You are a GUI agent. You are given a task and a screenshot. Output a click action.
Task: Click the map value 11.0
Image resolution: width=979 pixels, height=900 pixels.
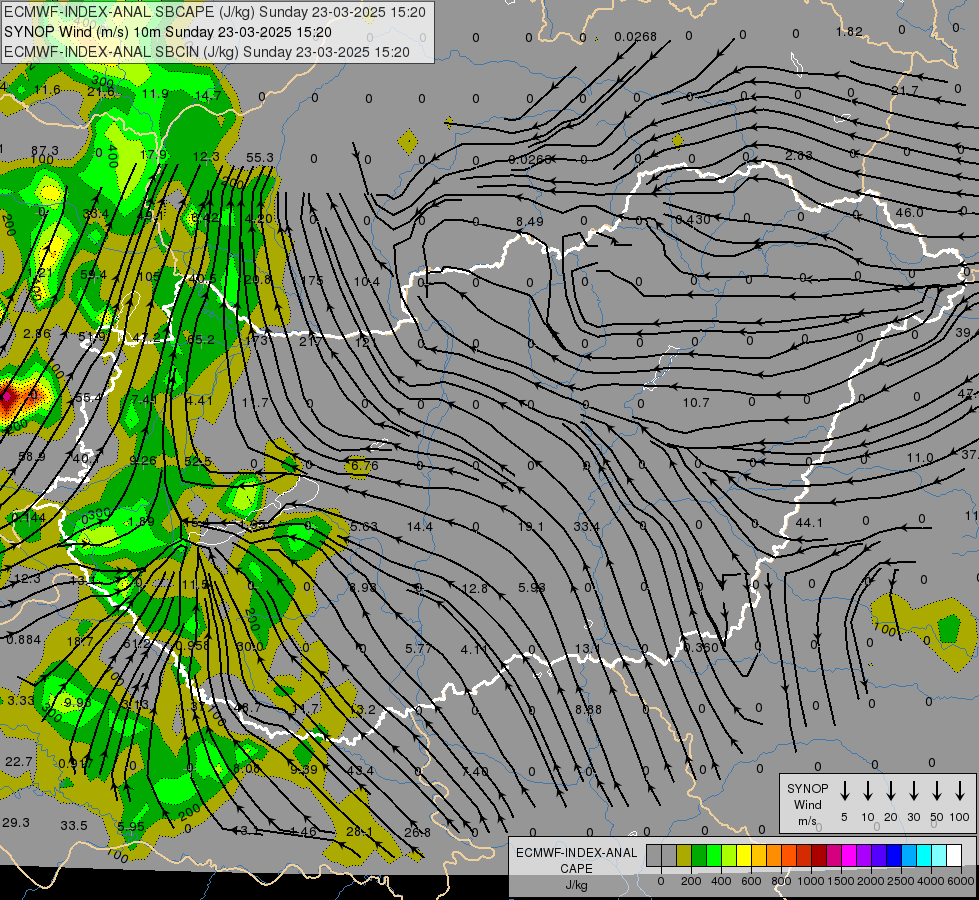point(920,458)
